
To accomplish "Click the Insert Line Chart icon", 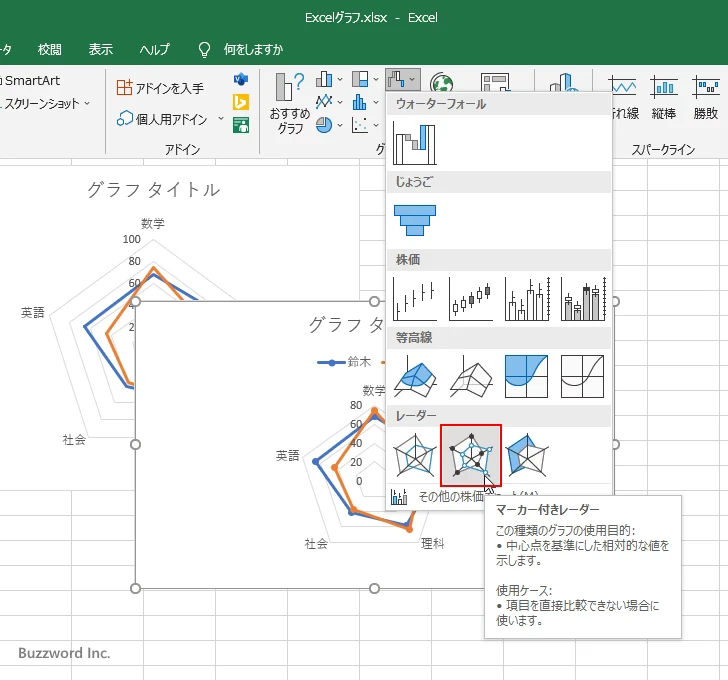I will click(324, 102).
